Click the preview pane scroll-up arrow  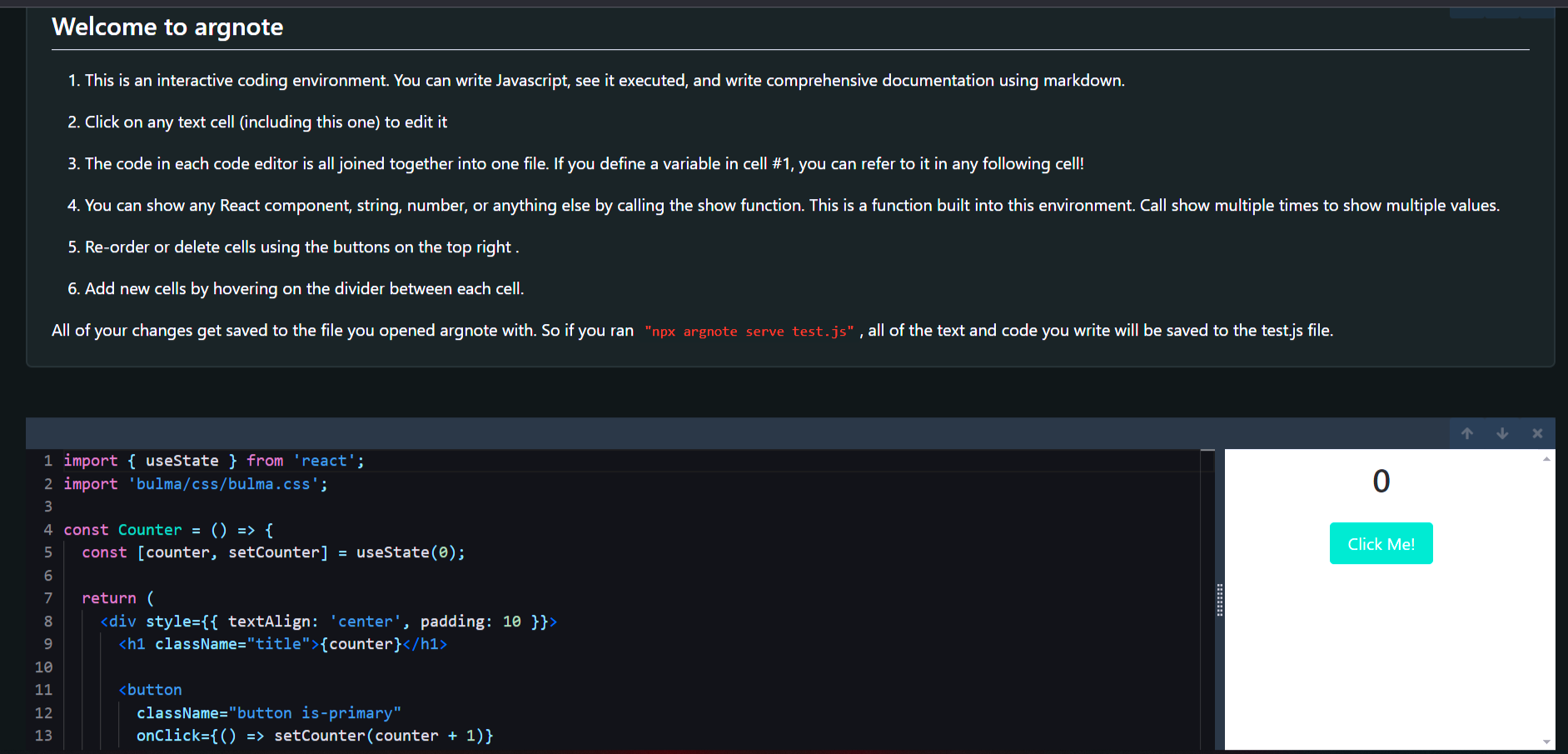(x=1546, y=459)
